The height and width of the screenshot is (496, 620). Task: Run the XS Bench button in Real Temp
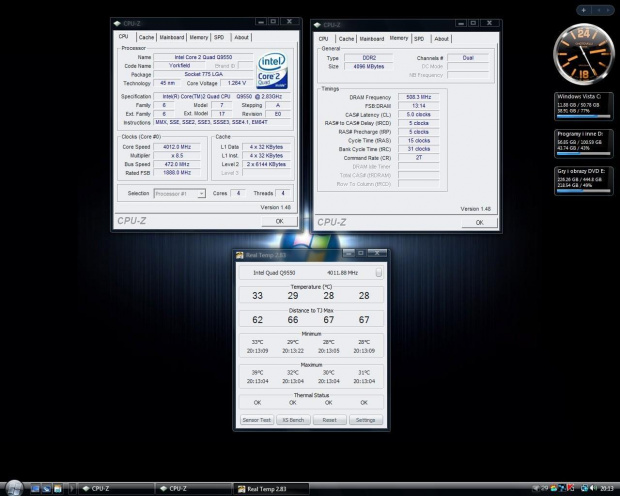(293, 420)
